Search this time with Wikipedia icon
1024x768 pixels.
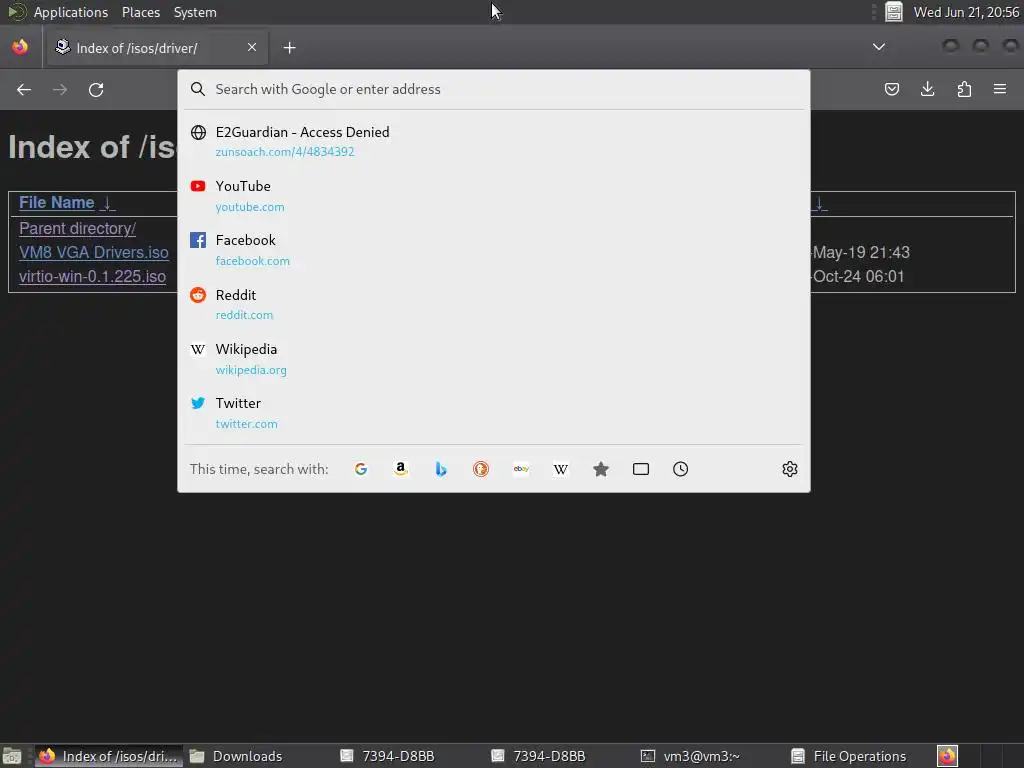560,469
